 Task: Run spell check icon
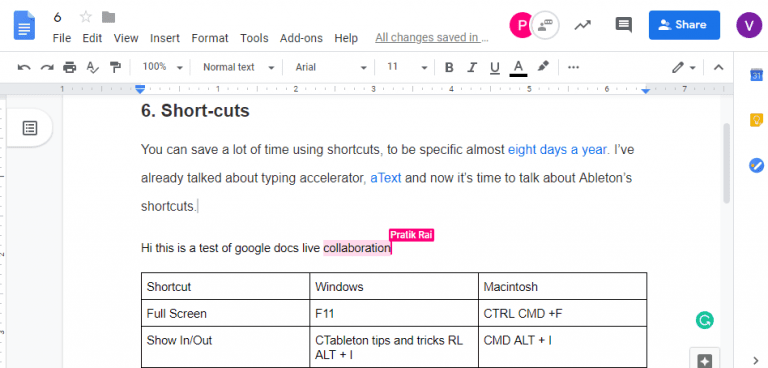coord(93,68)
